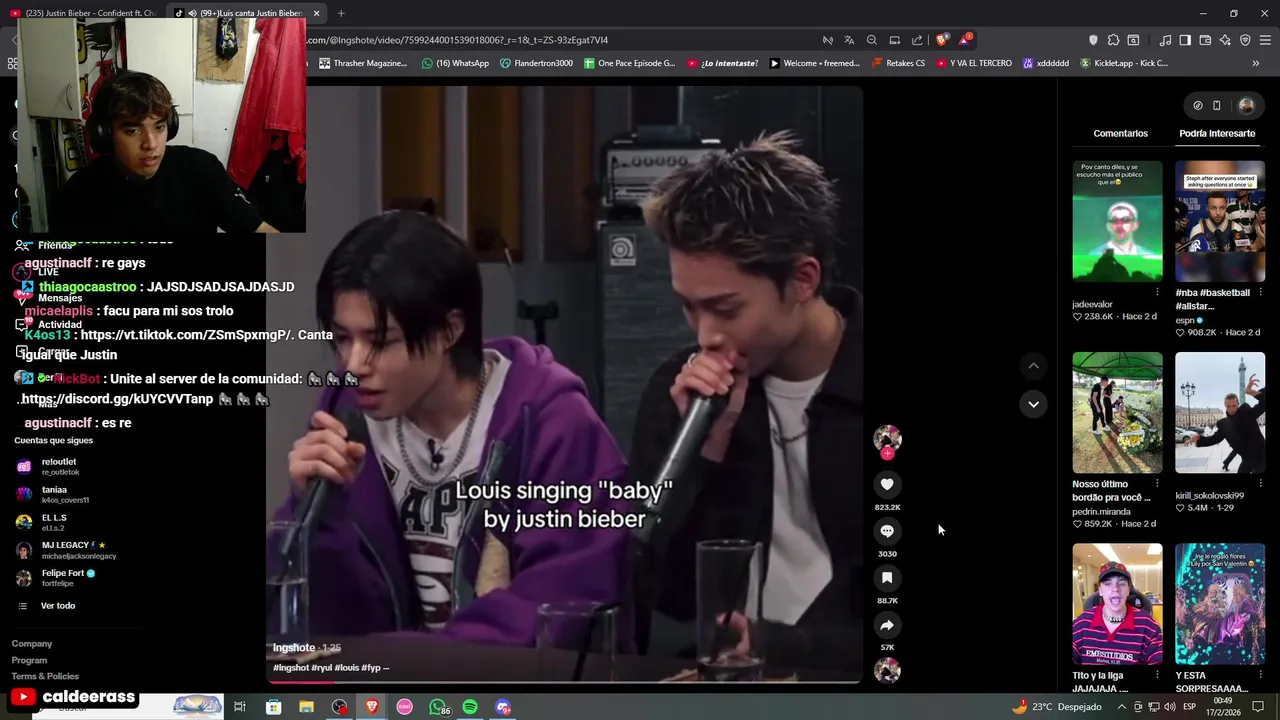Expand followed accounts with Ver todo
This screenshot has width=1280, height=720.
48,606
